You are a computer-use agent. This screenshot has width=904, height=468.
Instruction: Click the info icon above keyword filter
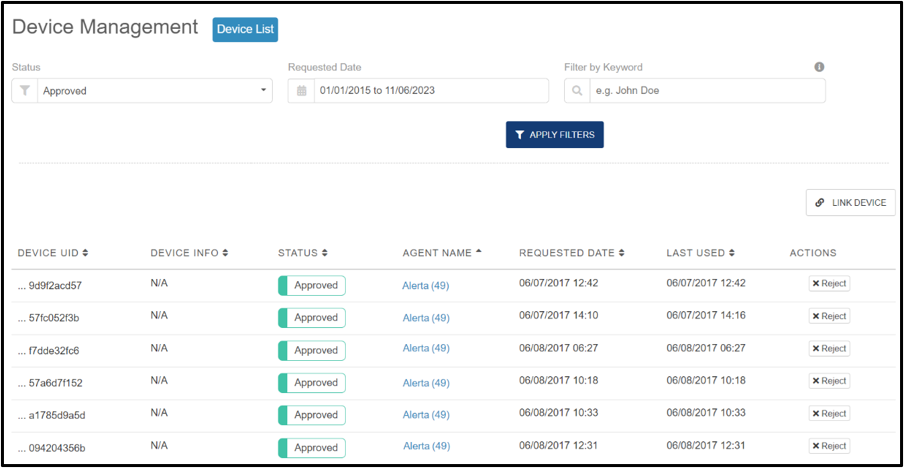819,67
